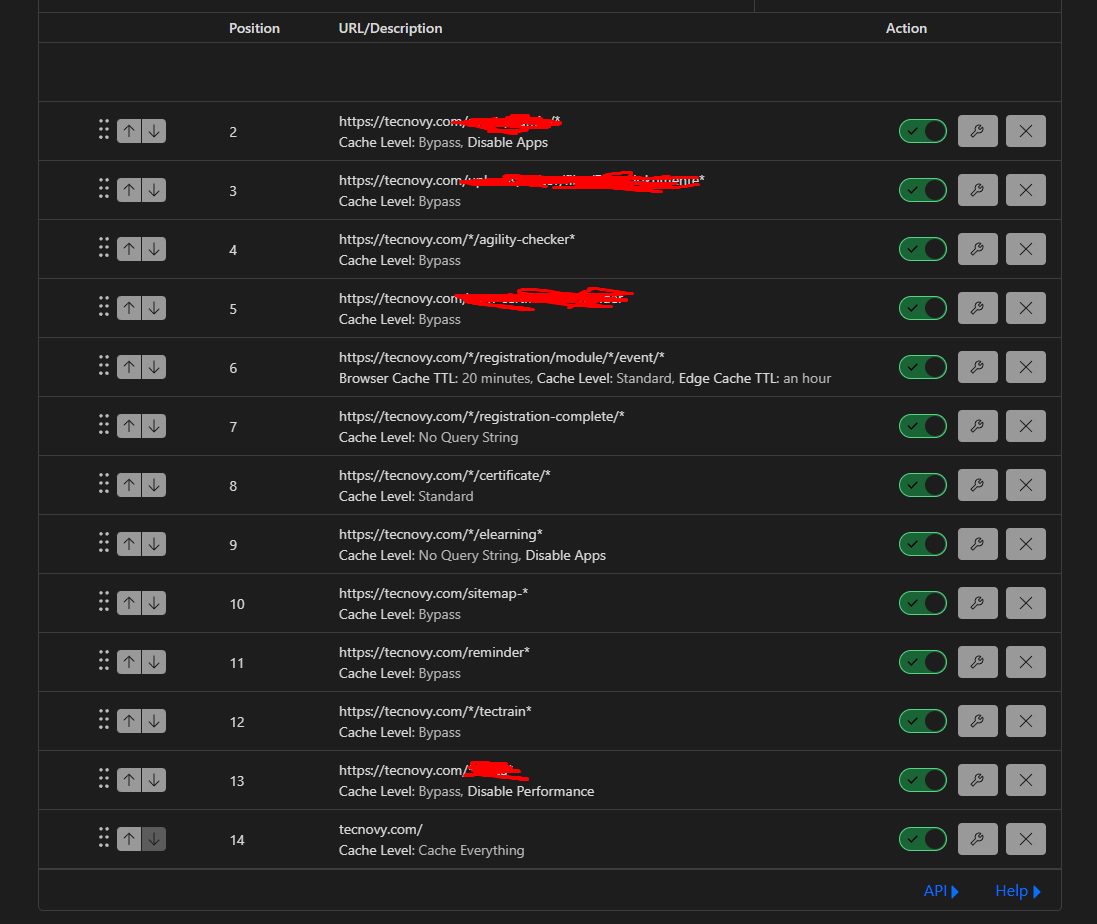Click the agility-checker URL text

(x=457, y=239)
